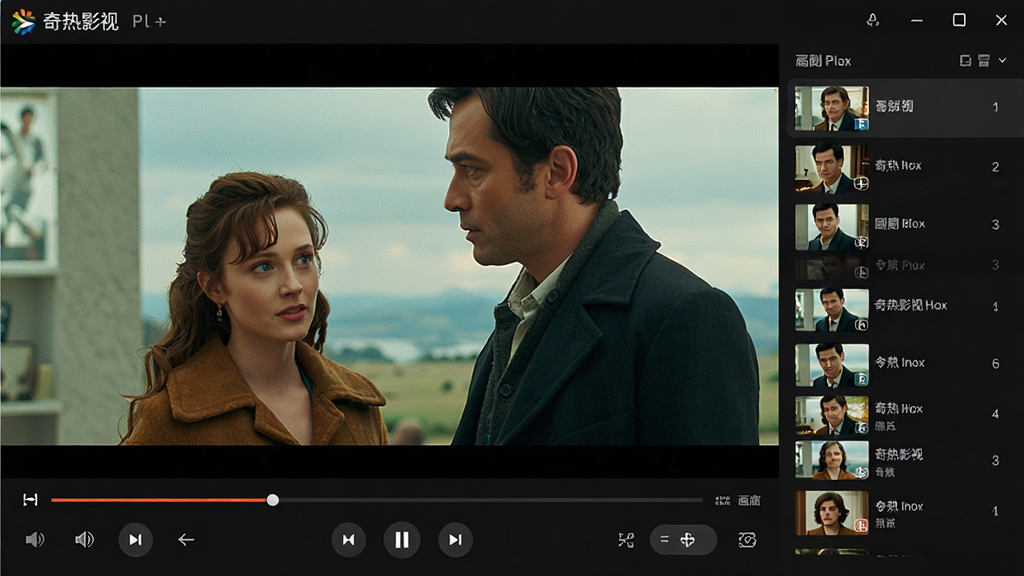Click the progress bar handle
The height and width of the screenshot is (576, 1024).
(x=273, y=500)
